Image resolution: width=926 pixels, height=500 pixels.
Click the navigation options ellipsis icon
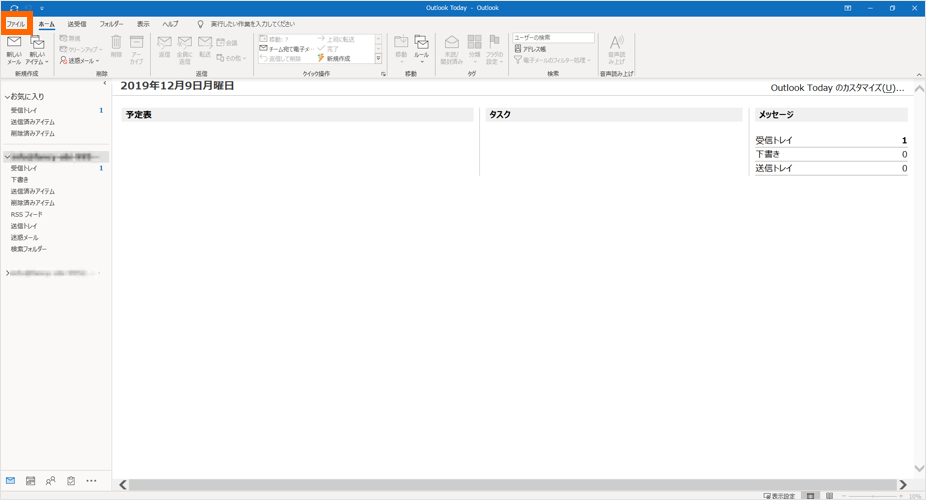pyautogui.click(x=92, y=481)
